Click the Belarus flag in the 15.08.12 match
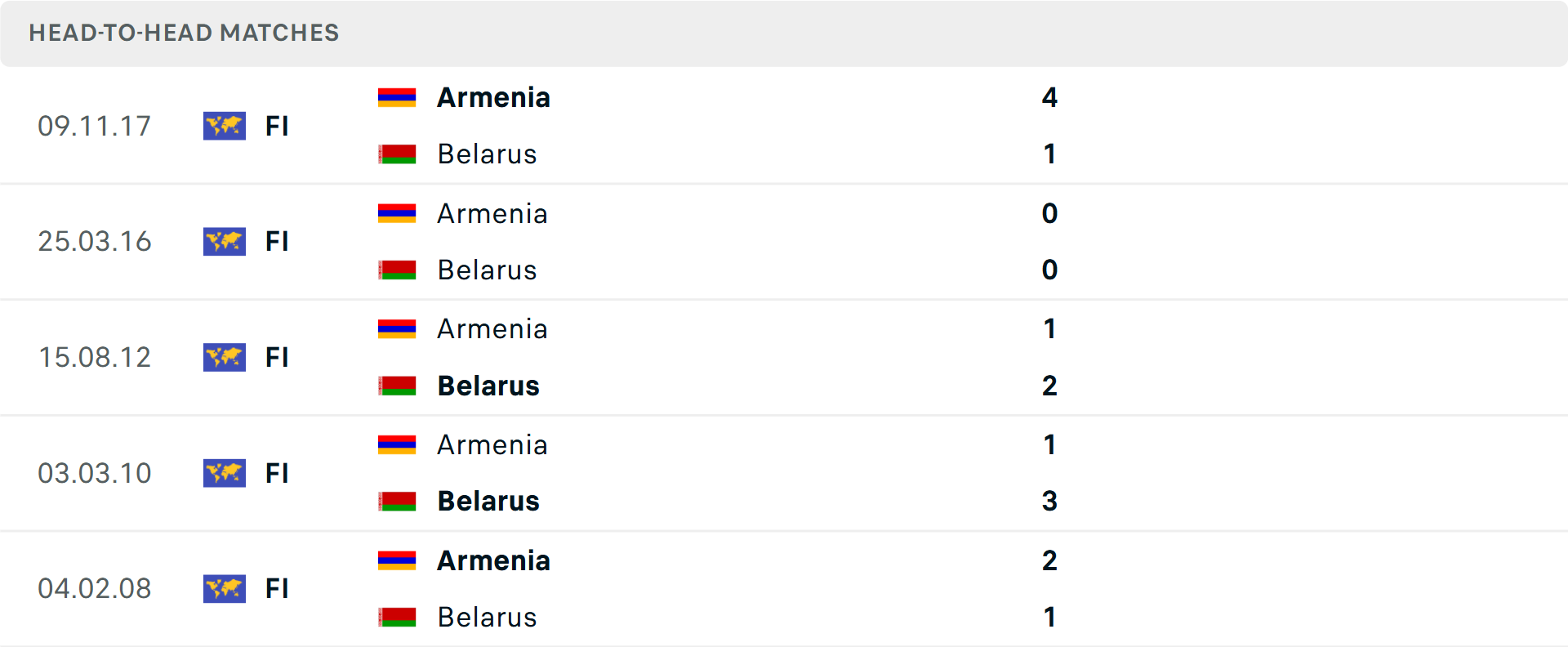 398,386
